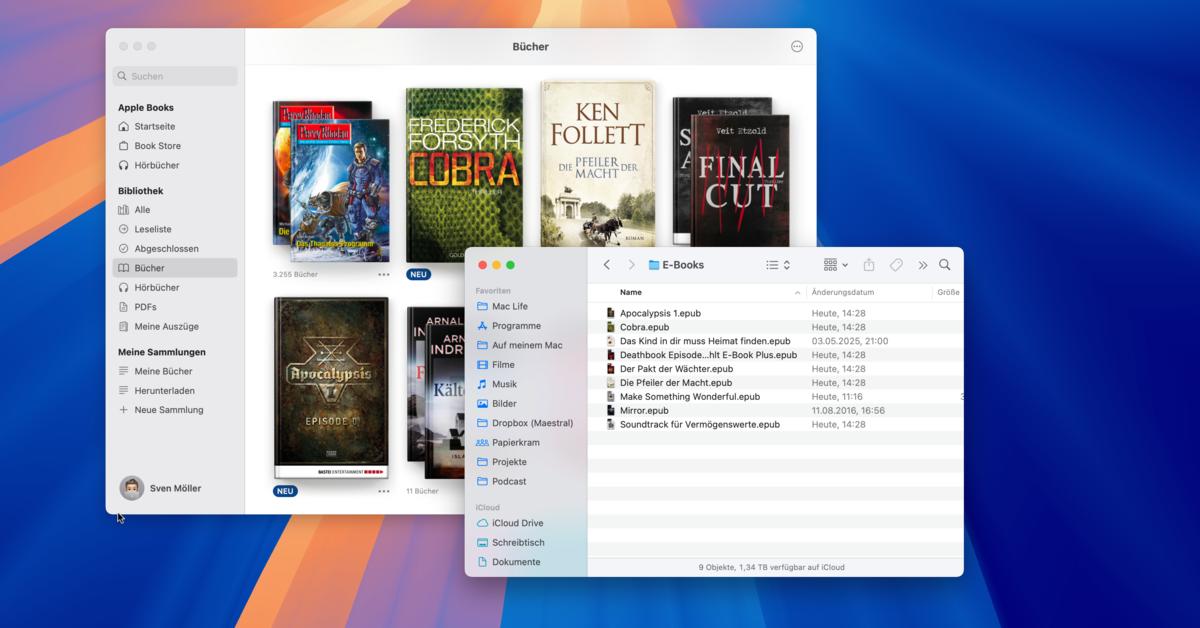Open Dokumente in Finder sidebar
The width and height of the screenshot is (1200, 628).
pyautogui.click(x=516, y=562)
